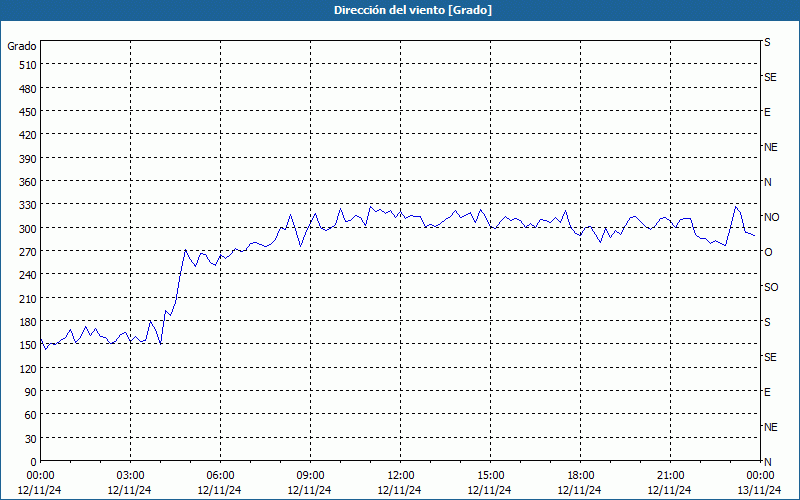
Task: Pick the 180 value on the left axis
Action: click(x=28, y=322)
